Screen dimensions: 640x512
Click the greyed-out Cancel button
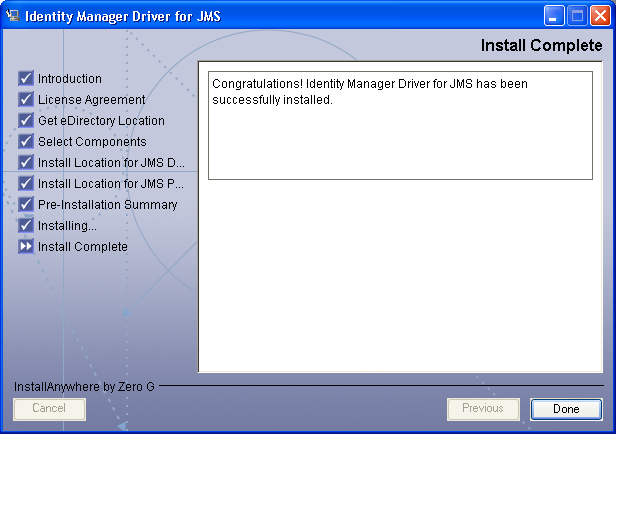point(49,409)
